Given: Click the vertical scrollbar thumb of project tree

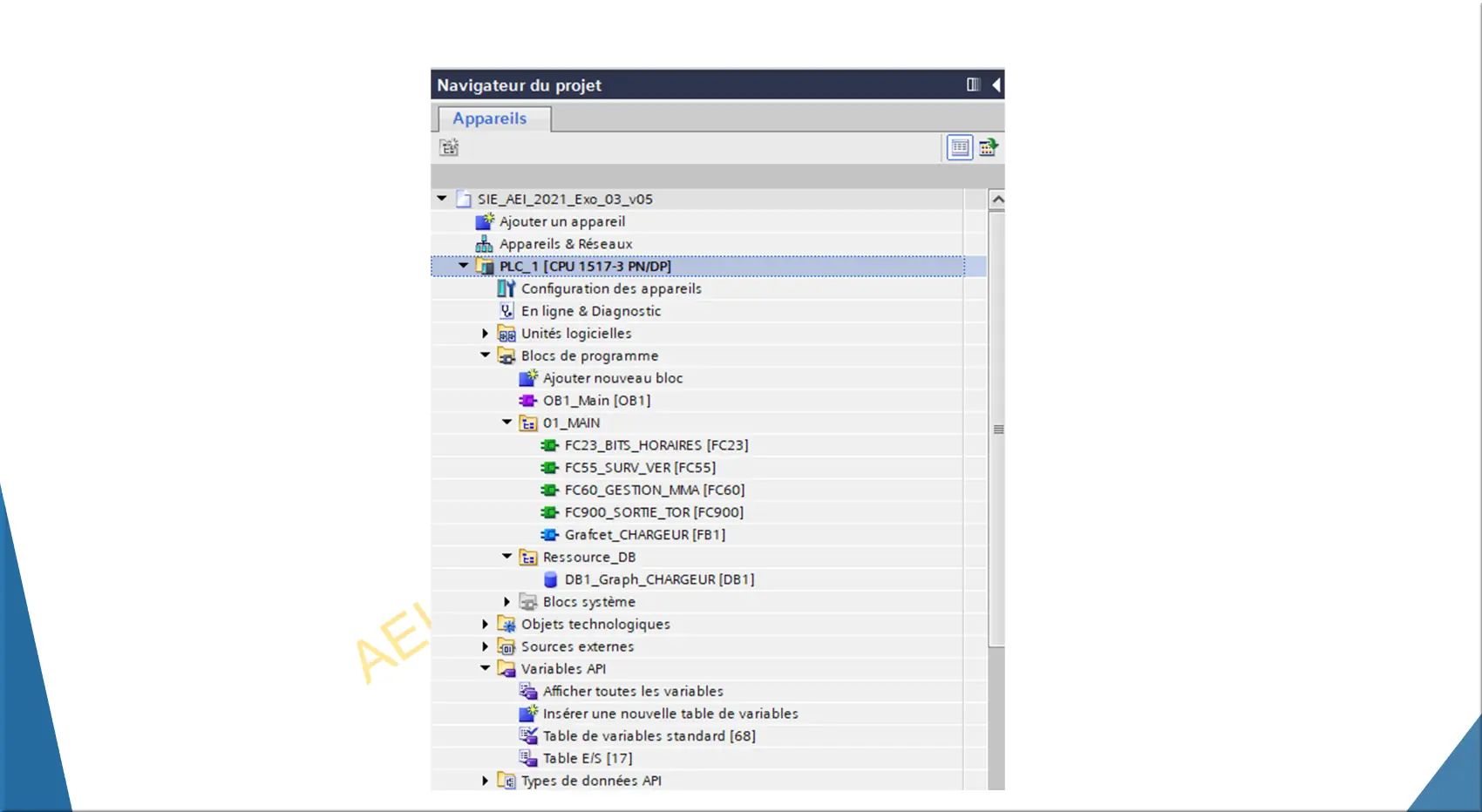Looking at the screenshot, I should [997, 429].
